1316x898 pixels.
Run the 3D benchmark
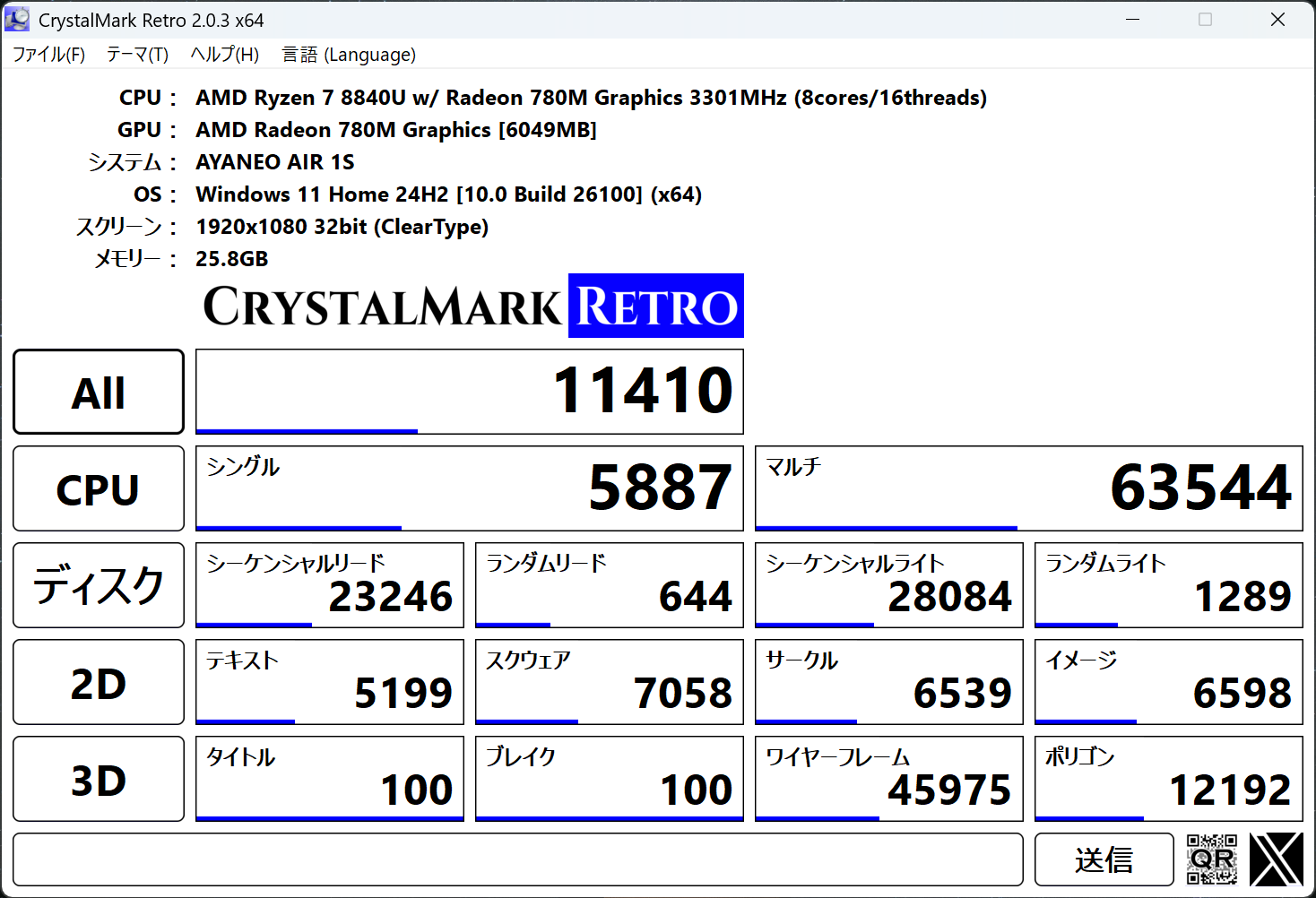(98, 779)
